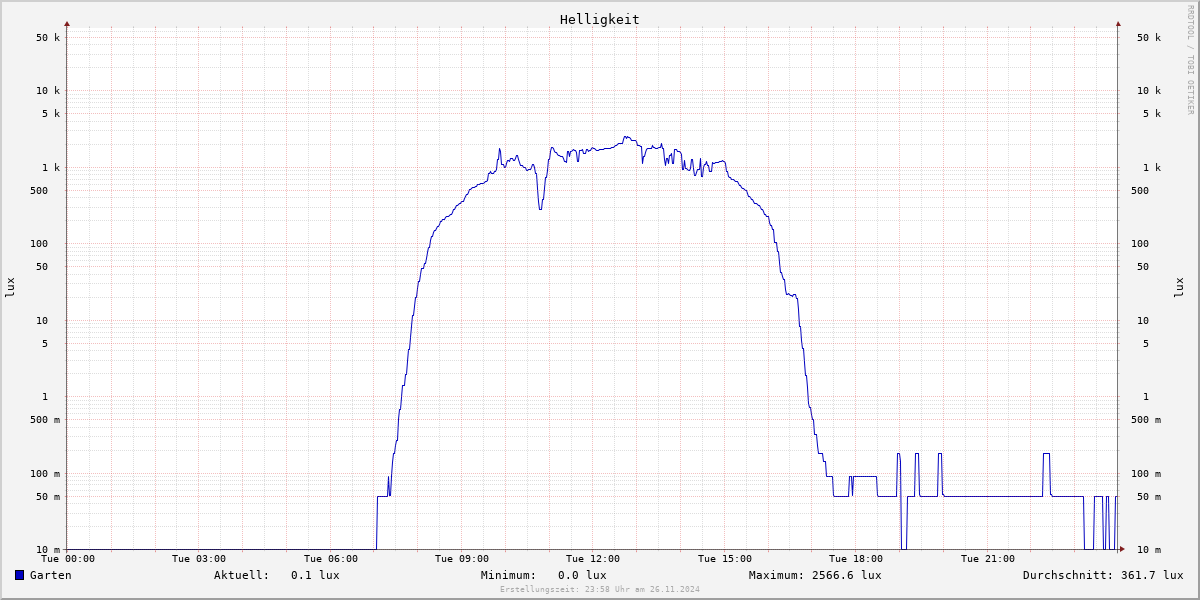Screen dimensions: 1200x600
Task: Click the arrow atop the right axis
Action: pyautogui.click(x=1118, y=23)
